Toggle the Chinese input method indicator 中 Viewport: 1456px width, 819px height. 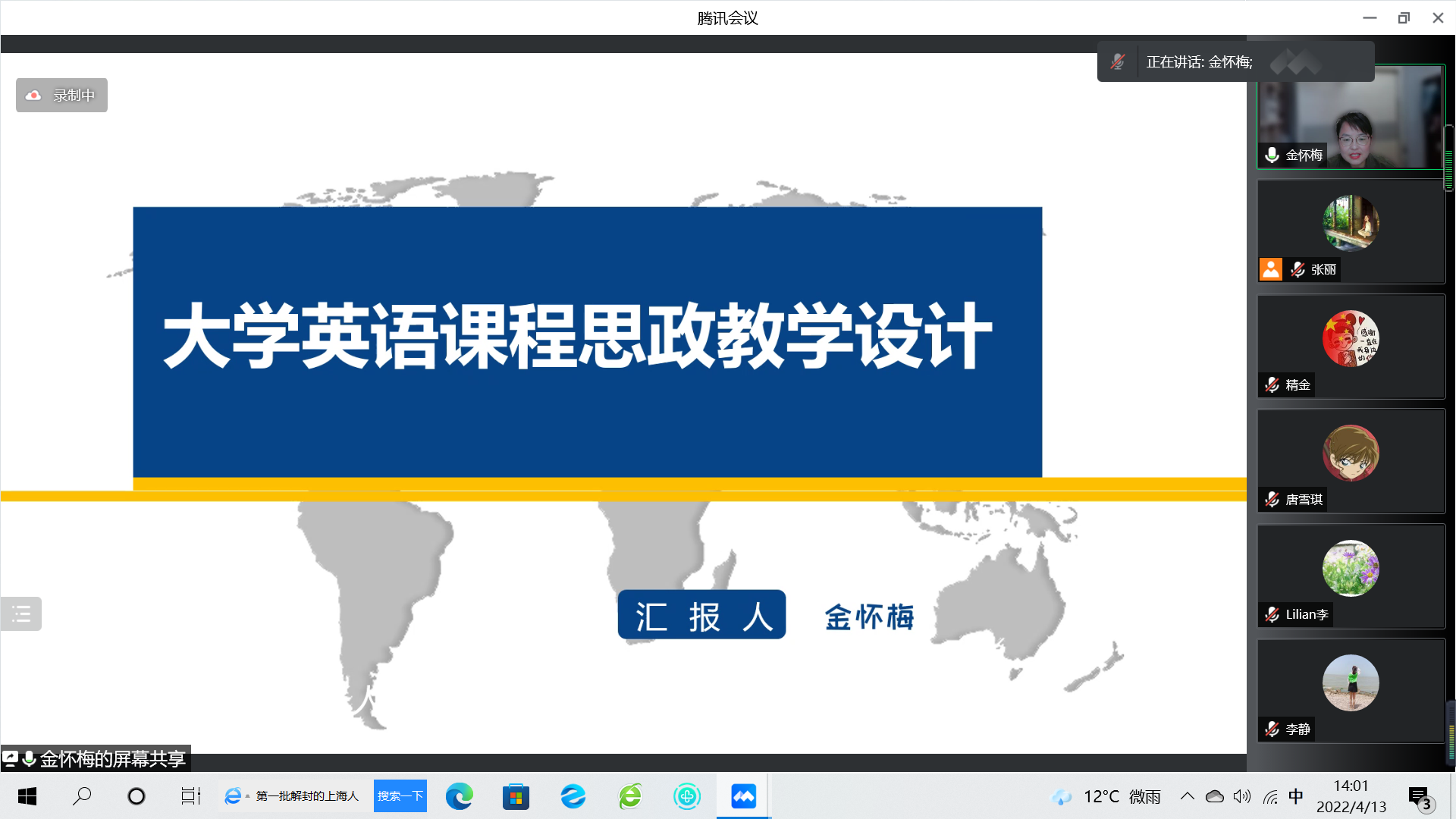[x=1296, y=796]
